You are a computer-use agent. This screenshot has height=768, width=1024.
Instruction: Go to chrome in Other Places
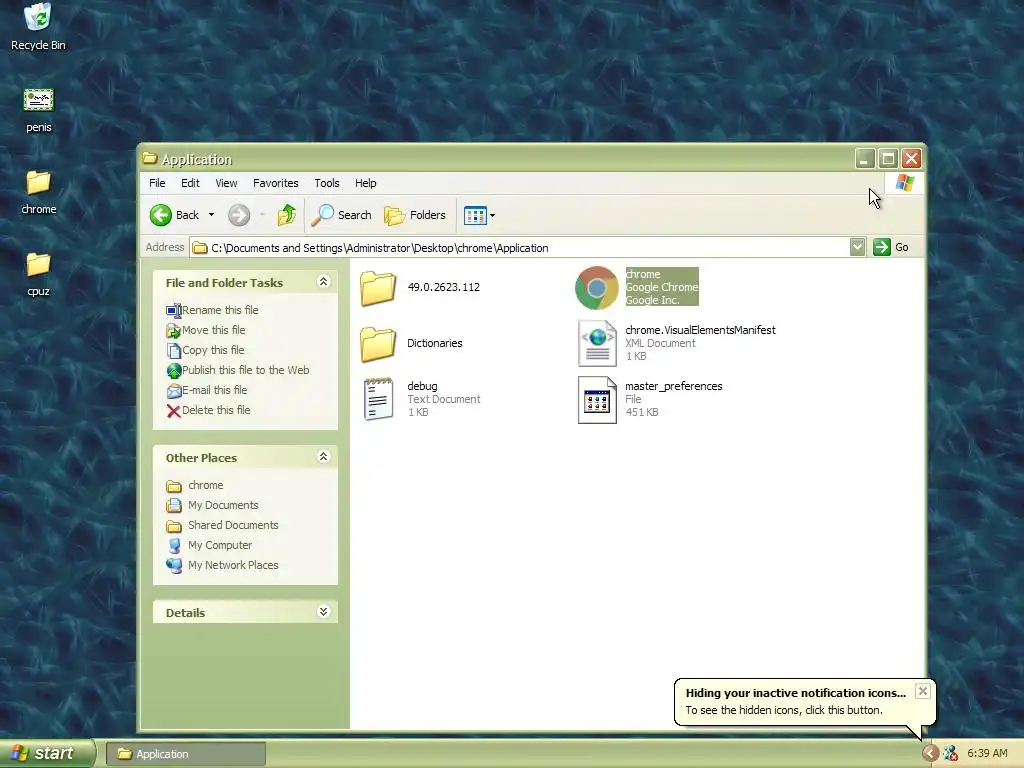195,485
